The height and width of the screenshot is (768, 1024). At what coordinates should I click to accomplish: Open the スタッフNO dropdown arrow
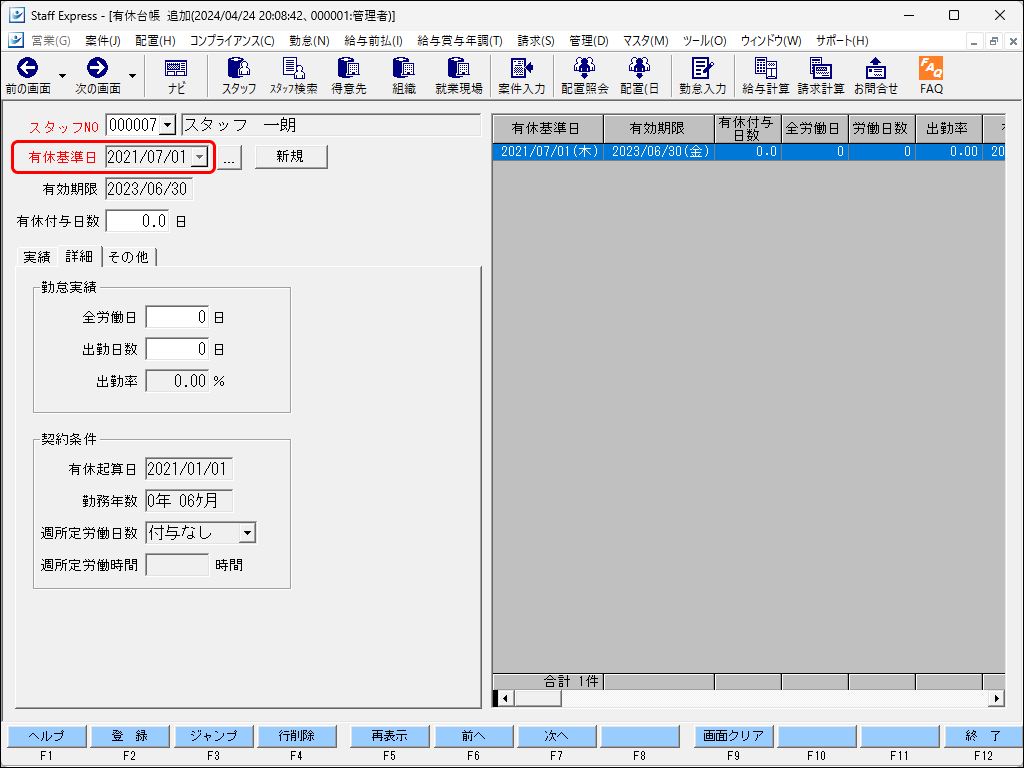168,125
